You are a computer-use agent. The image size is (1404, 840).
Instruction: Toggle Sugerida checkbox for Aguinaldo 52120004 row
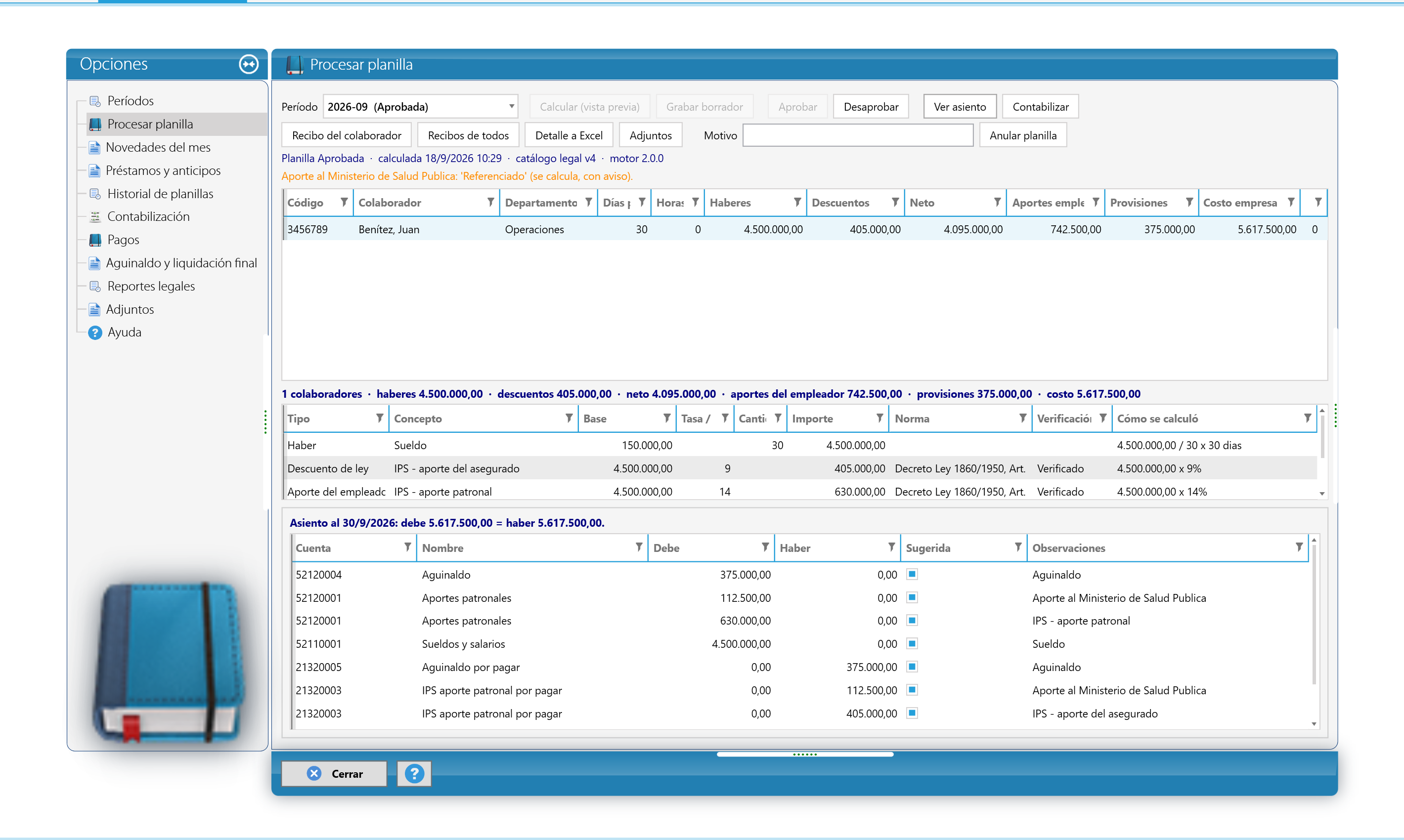(912, 575)
